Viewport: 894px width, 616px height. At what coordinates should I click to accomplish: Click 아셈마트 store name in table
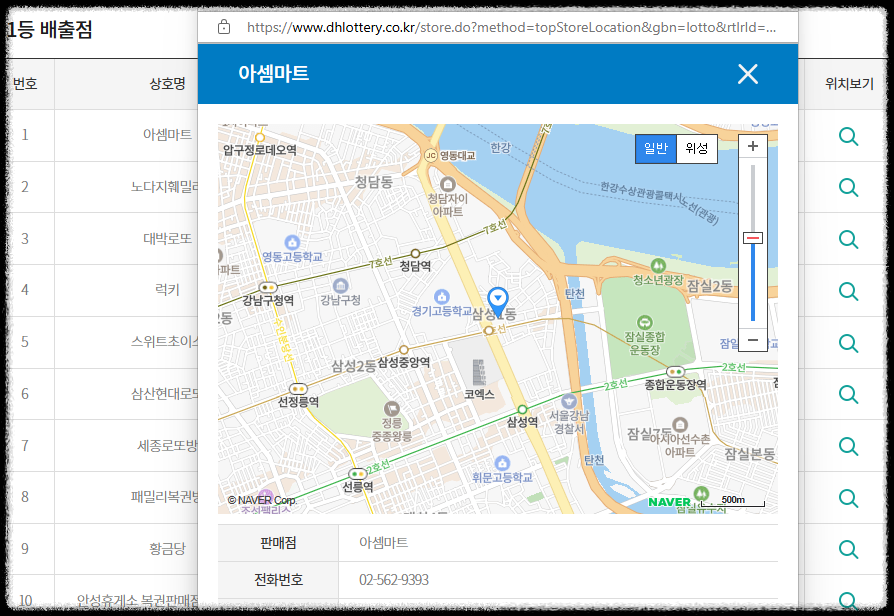pyautogui.click(x=167, y=135)
